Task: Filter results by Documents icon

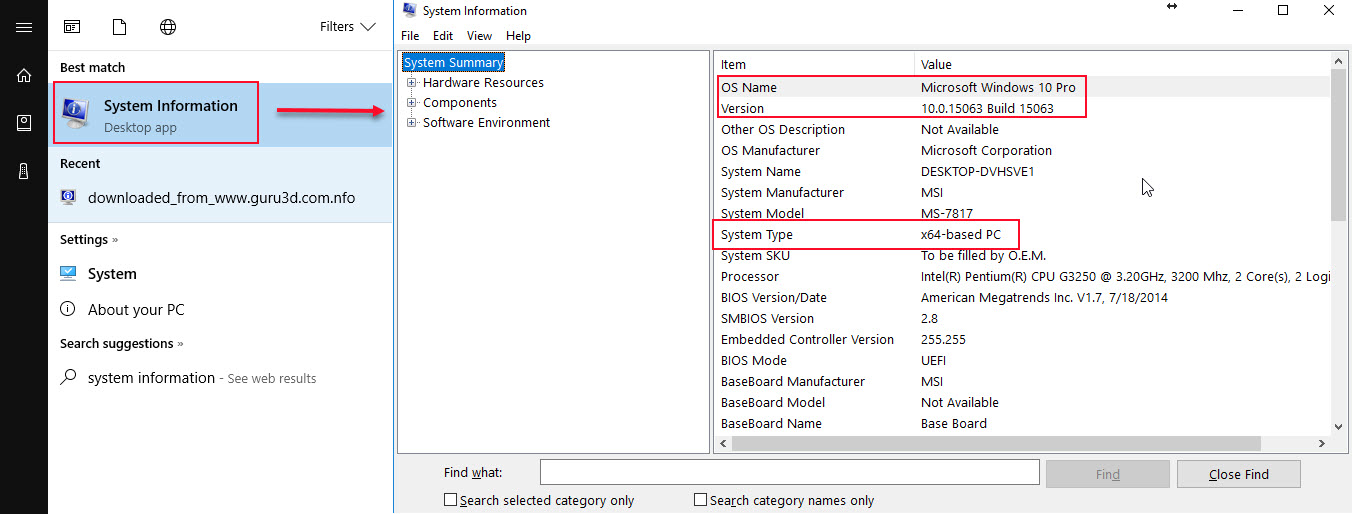Action: (x=120, y=27)
